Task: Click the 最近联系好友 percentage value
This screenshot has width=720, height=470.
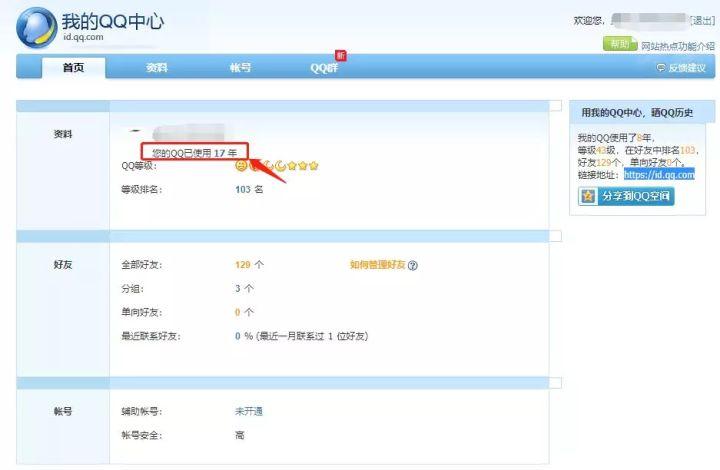Action: click(x=243, y=336)
